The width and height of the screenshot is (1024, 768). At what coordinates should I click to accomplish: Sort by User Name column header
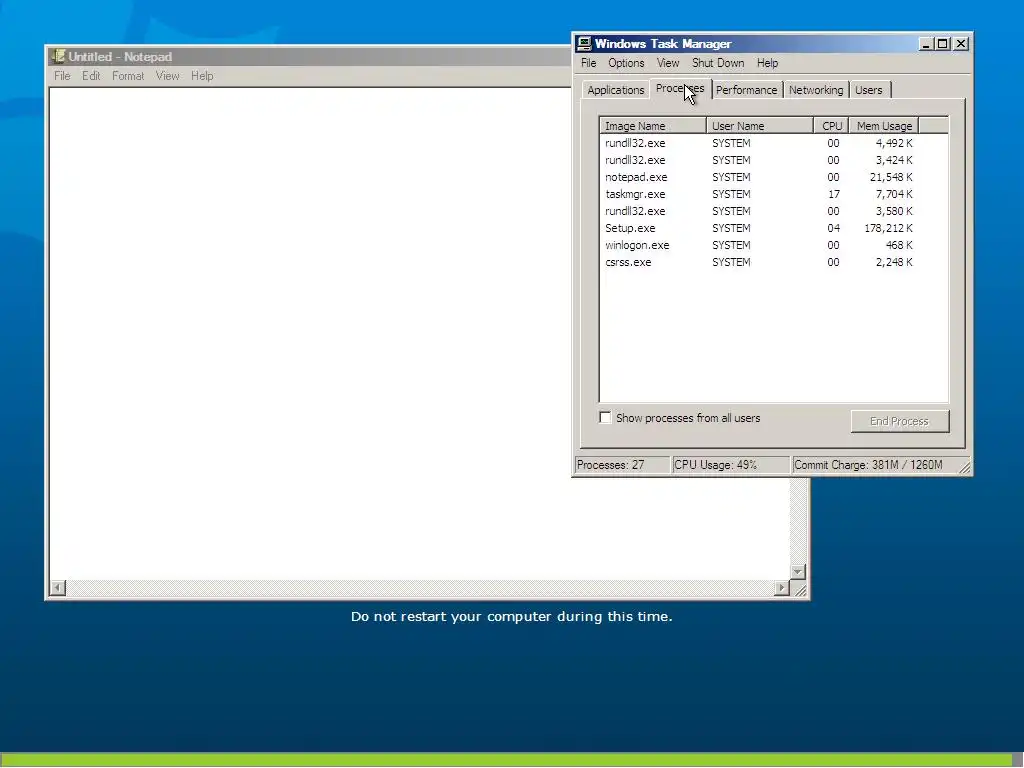pos(760,126)
